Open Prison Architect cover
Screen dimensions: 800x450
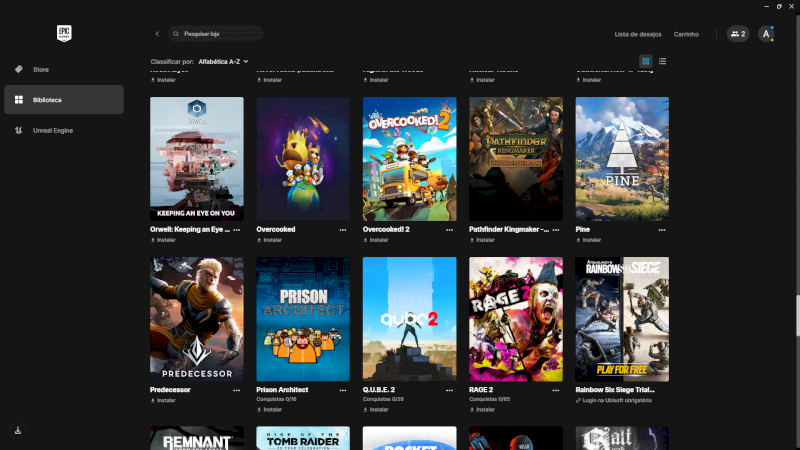(303, 319)
